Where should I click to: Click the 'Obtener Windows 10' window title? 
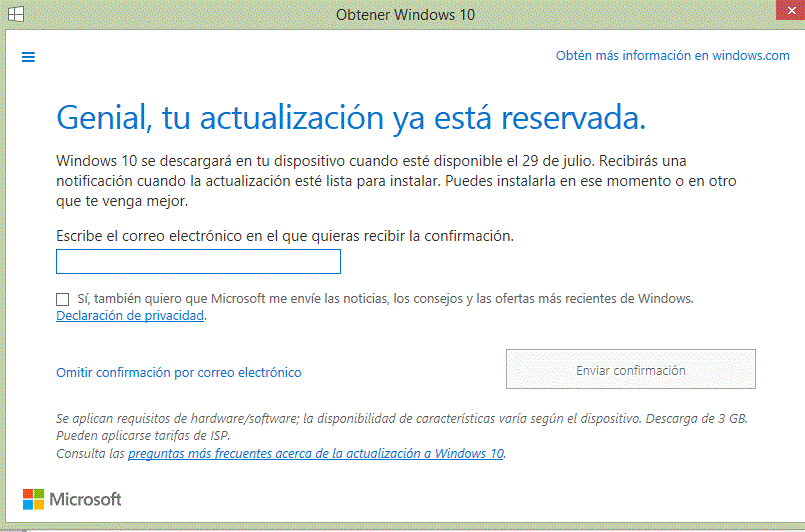[405, 14]
